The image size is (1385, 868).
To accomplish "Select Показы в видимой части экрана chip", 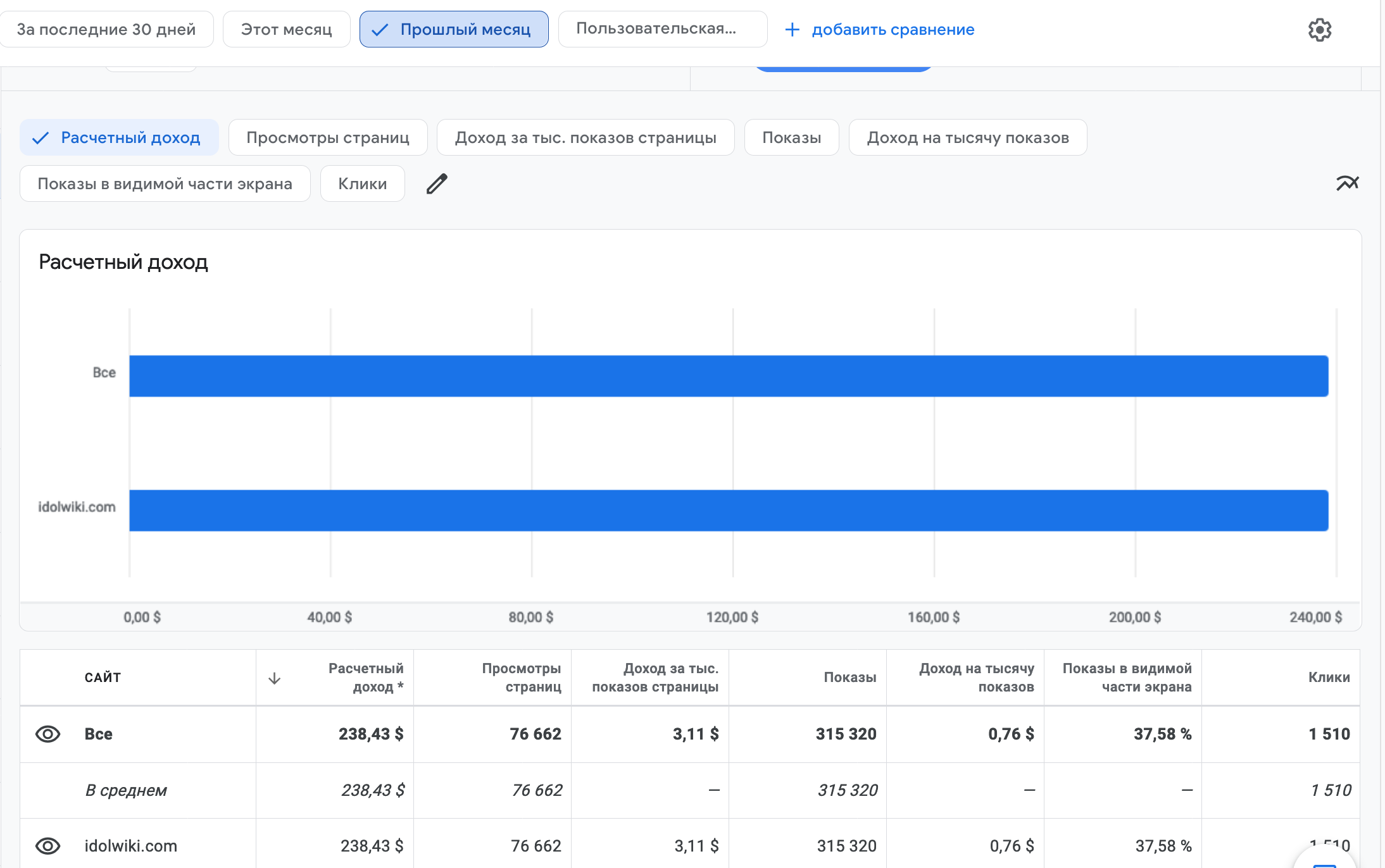I will point(165,184).
